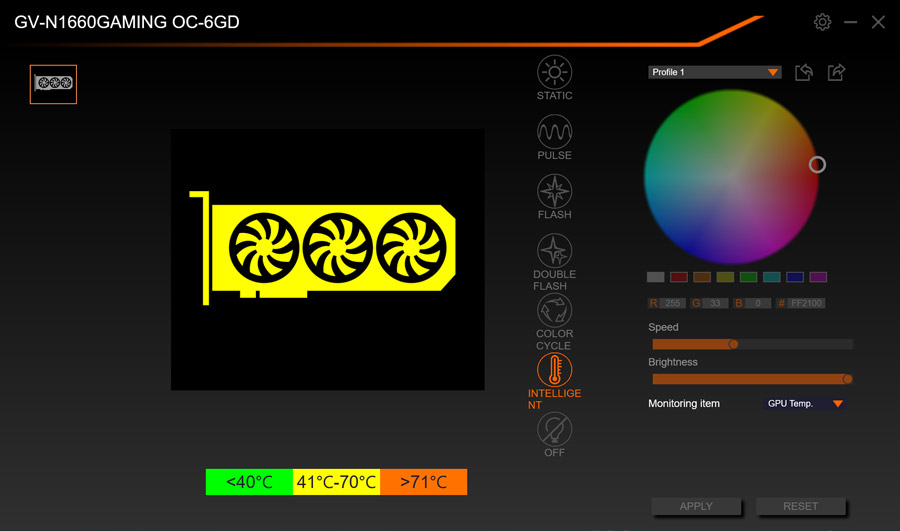Image resolution: width=900 pixels, height=531 pixels.
Task: Click the Apply button
Action: coord(696,506)
